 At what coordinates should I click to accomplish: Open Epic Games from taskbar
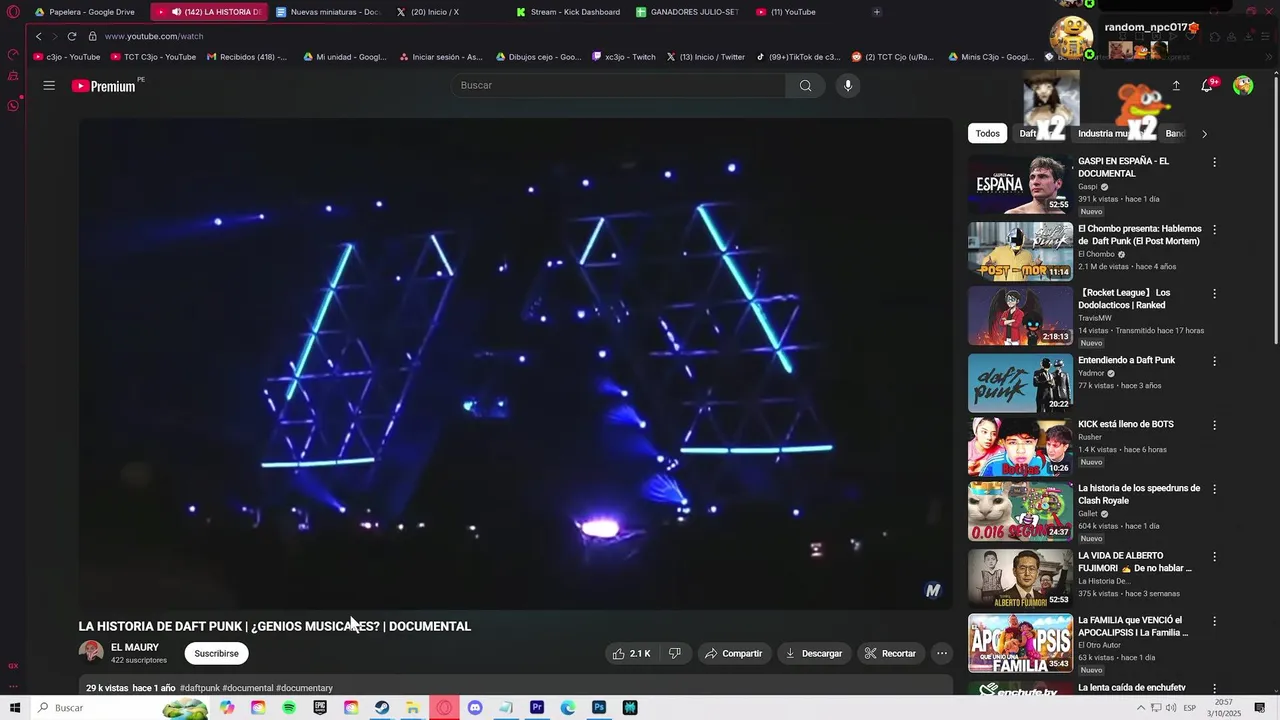[320, 708]
